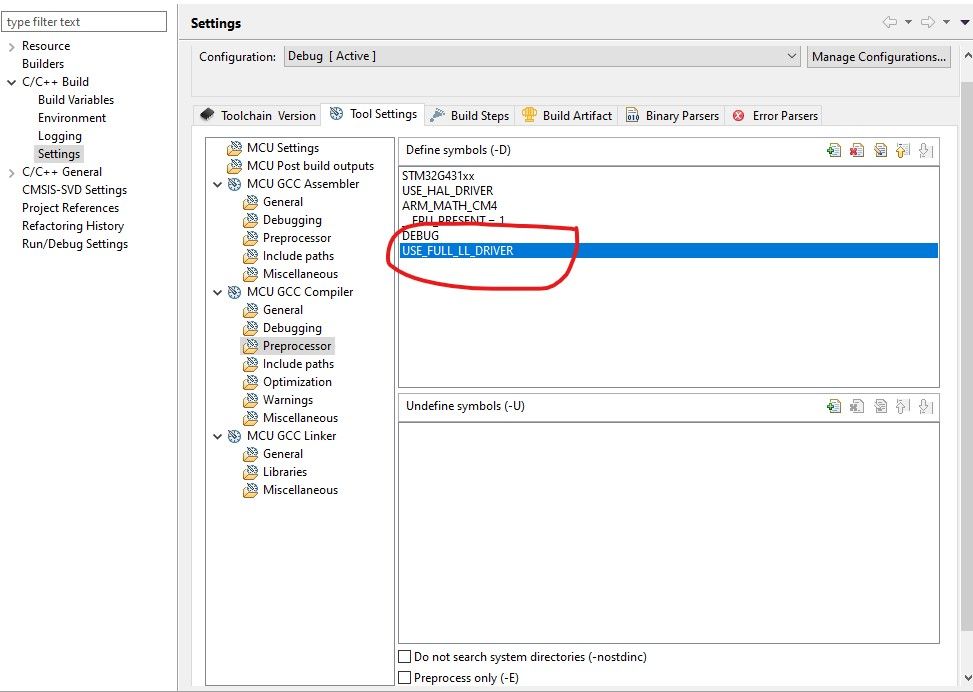Viewport: 973px width, 692px height.
Task: Expand the C/C++ General node
Action: [x=11, y=173]
